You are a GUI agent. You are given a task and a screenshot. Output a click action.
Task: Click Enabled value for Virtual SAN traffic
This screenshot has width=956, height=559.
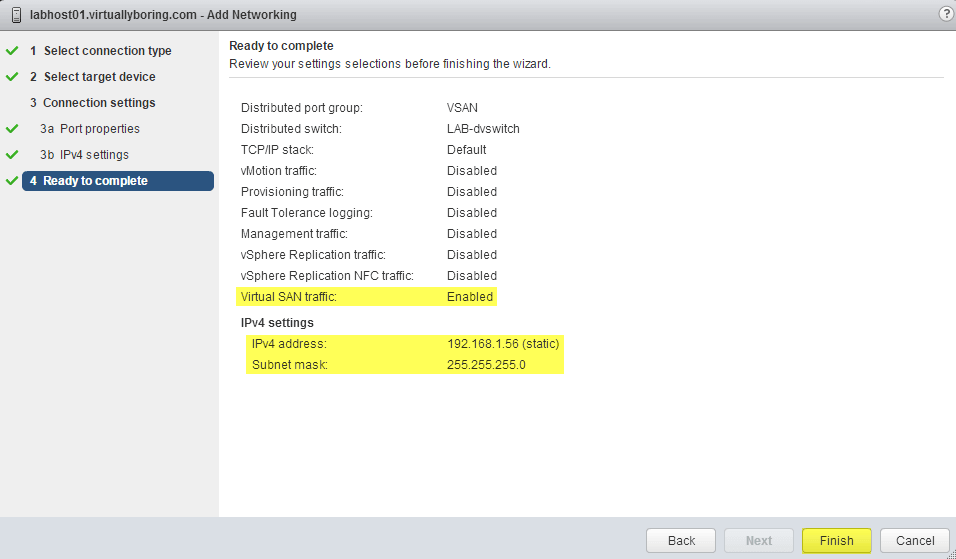[469, 297]
